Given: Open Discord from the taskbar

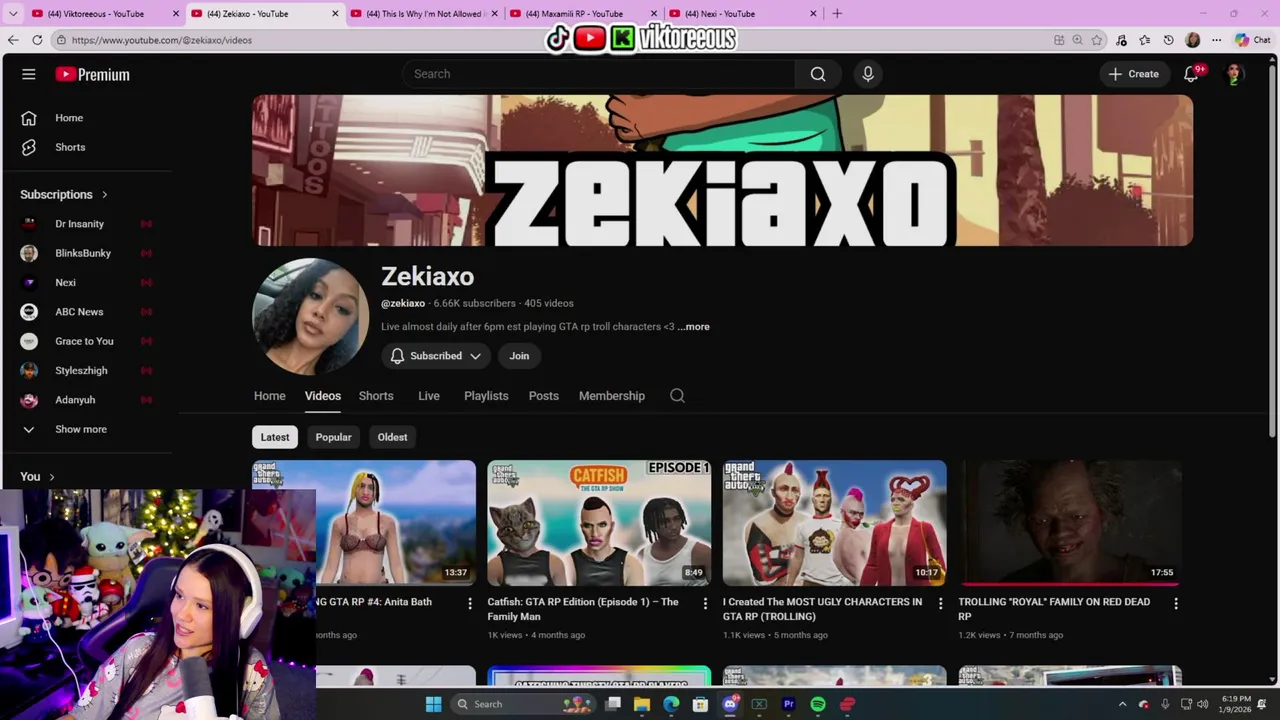Looking at the screenshot, I should (730, 704).
